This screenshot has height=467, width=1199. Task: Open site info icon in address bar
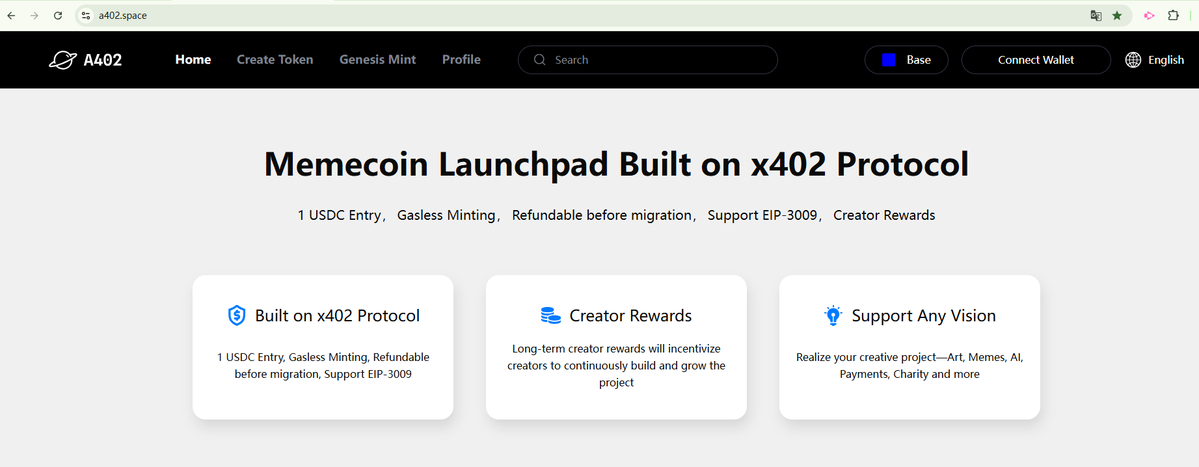(86, 15)
